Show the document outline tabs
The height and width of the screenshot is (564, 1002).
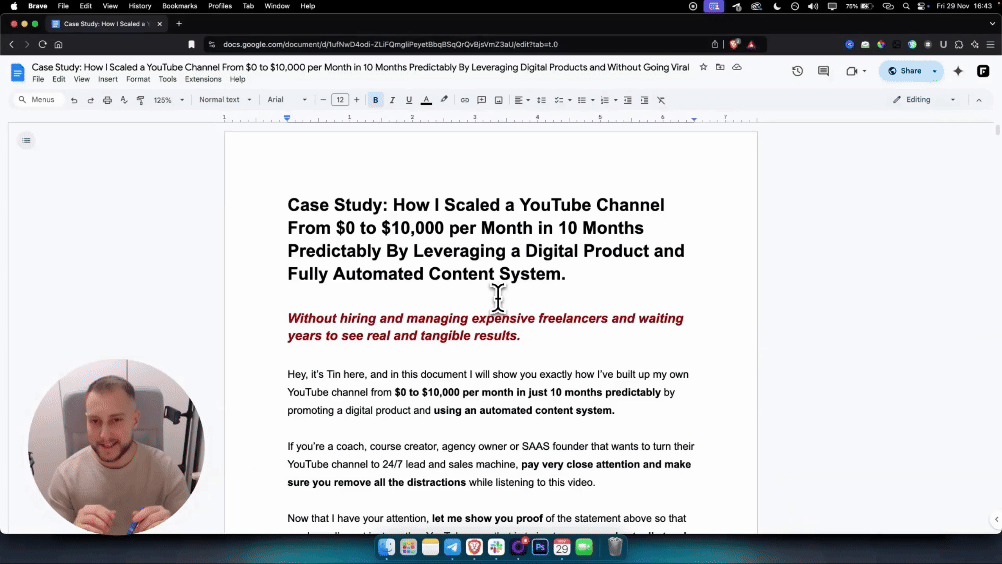(26, 141)
